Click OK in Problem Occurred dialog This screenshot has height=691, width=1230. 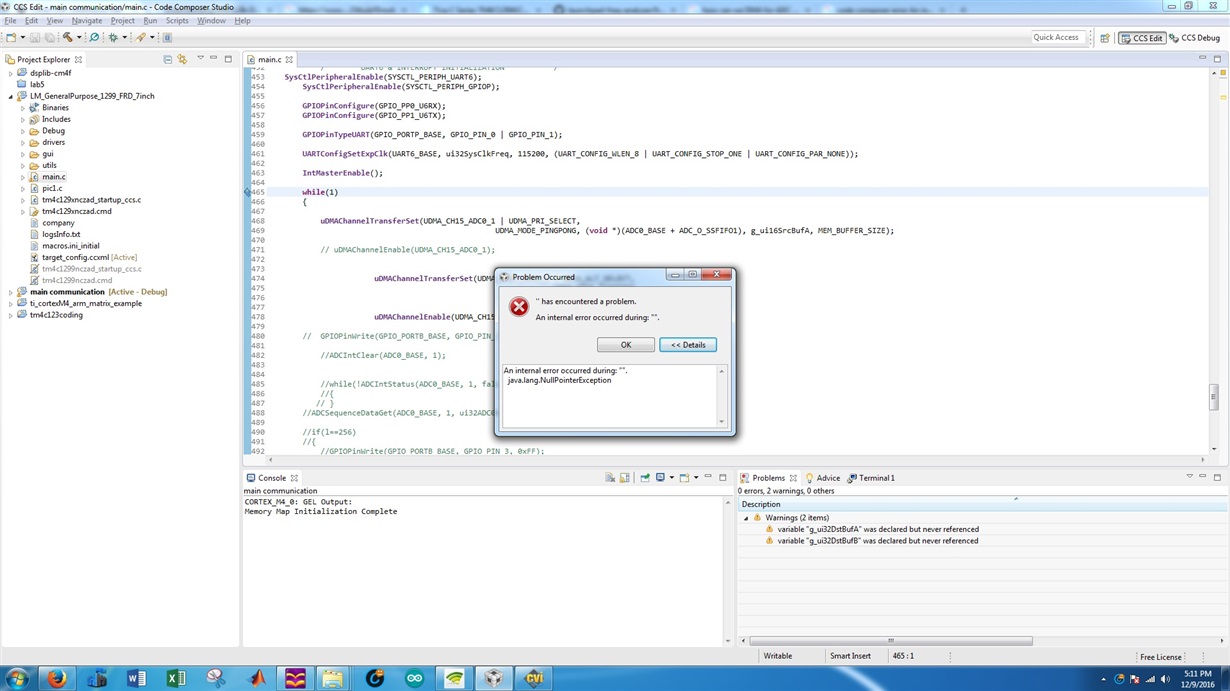(x=626, y=345)
